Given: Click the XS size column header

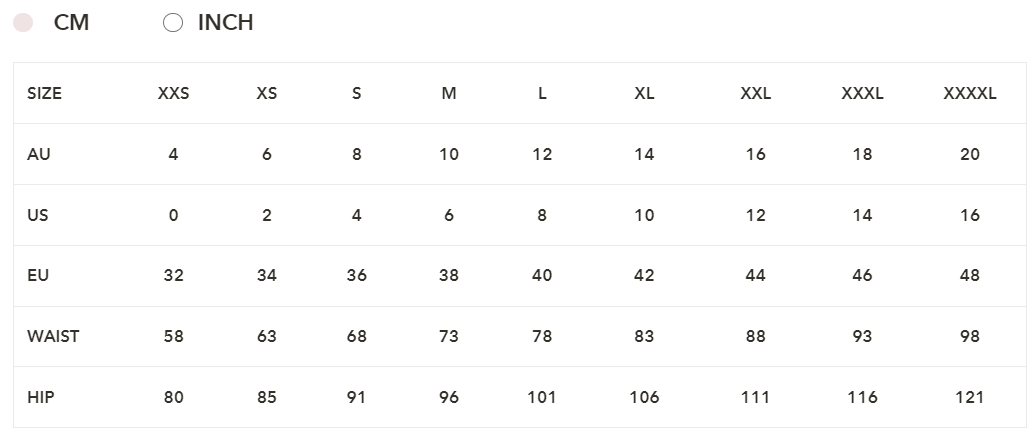Looking at the screenshot, I should 266,94.
